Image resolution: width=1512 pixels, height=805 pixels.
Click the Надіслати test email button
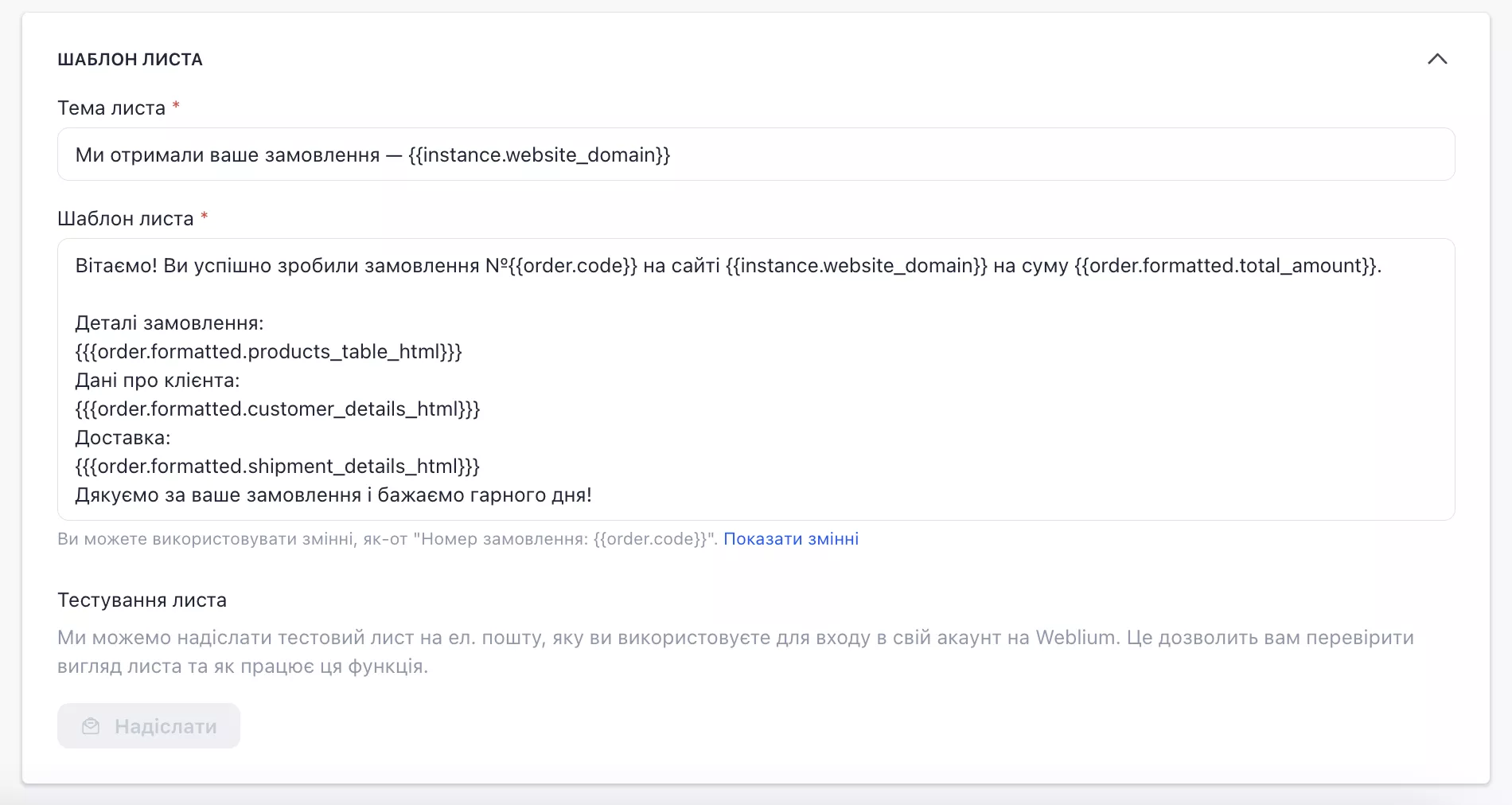point(149,725)
